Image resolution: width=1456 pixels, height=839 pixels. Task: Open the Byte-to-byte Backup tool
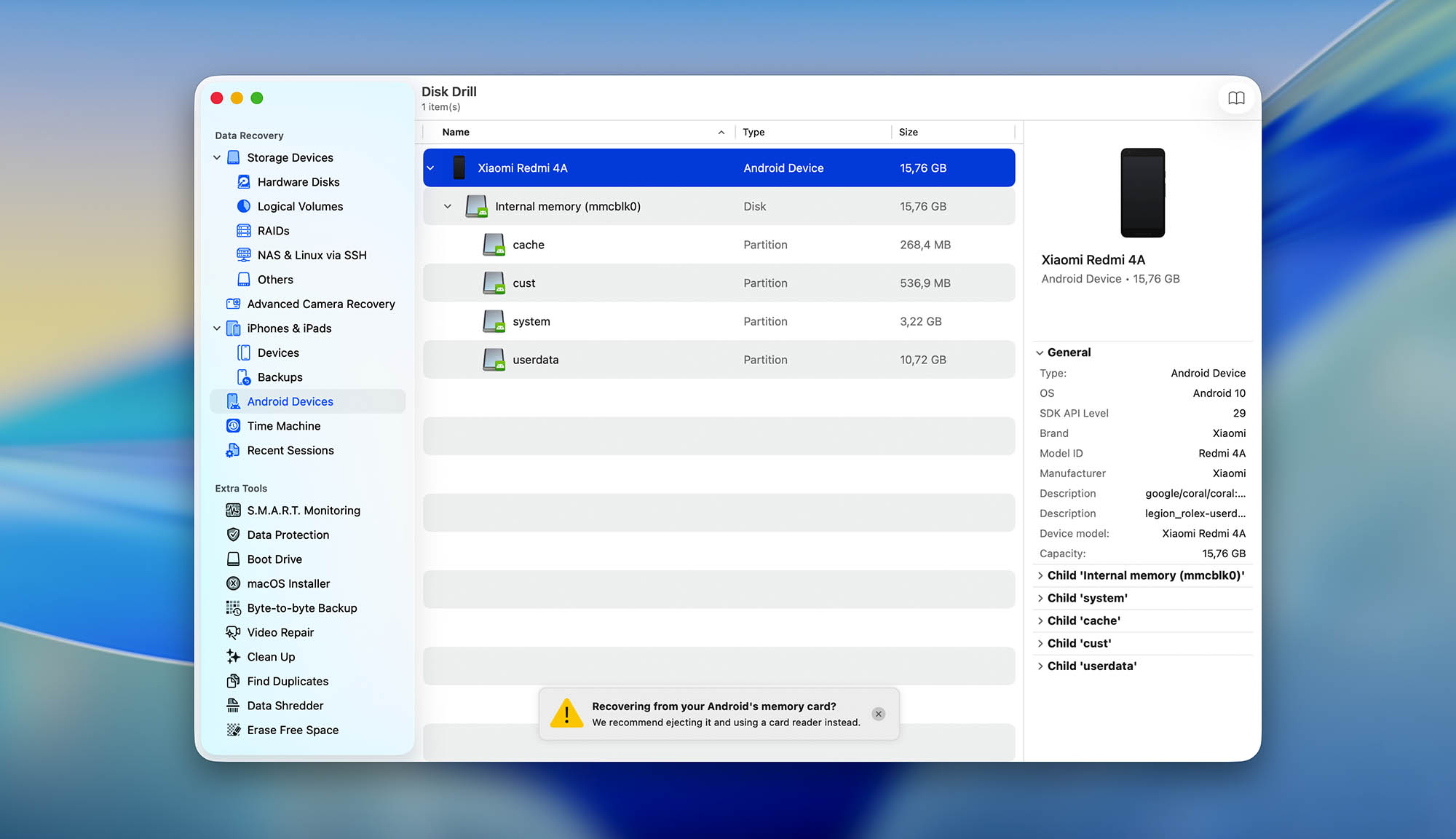click(301, 608)
